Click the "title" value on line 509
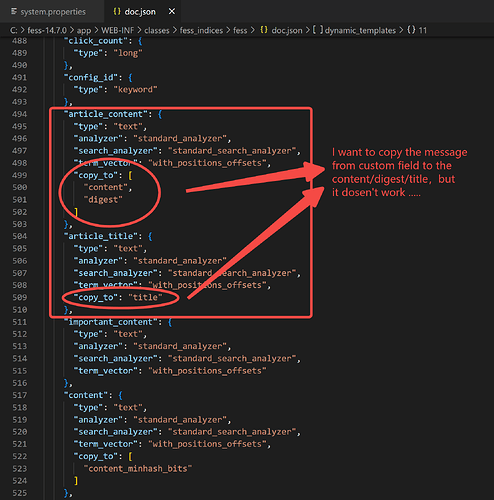Image resolution: width=494 pixels, height=500 pixels. [145, 298]
